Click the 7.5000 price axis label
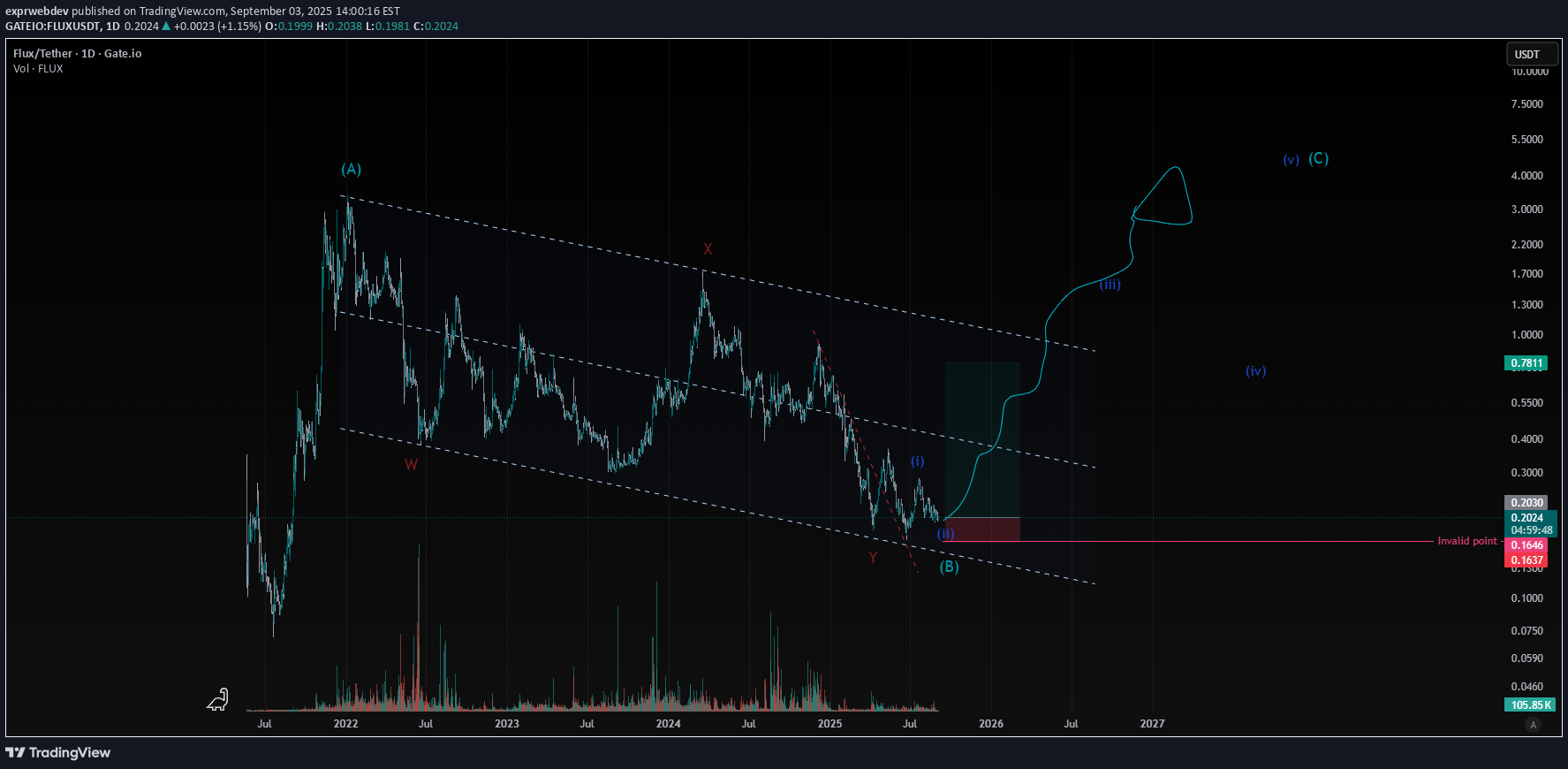The image size is (1568, 769). [x=1527, y=104]
